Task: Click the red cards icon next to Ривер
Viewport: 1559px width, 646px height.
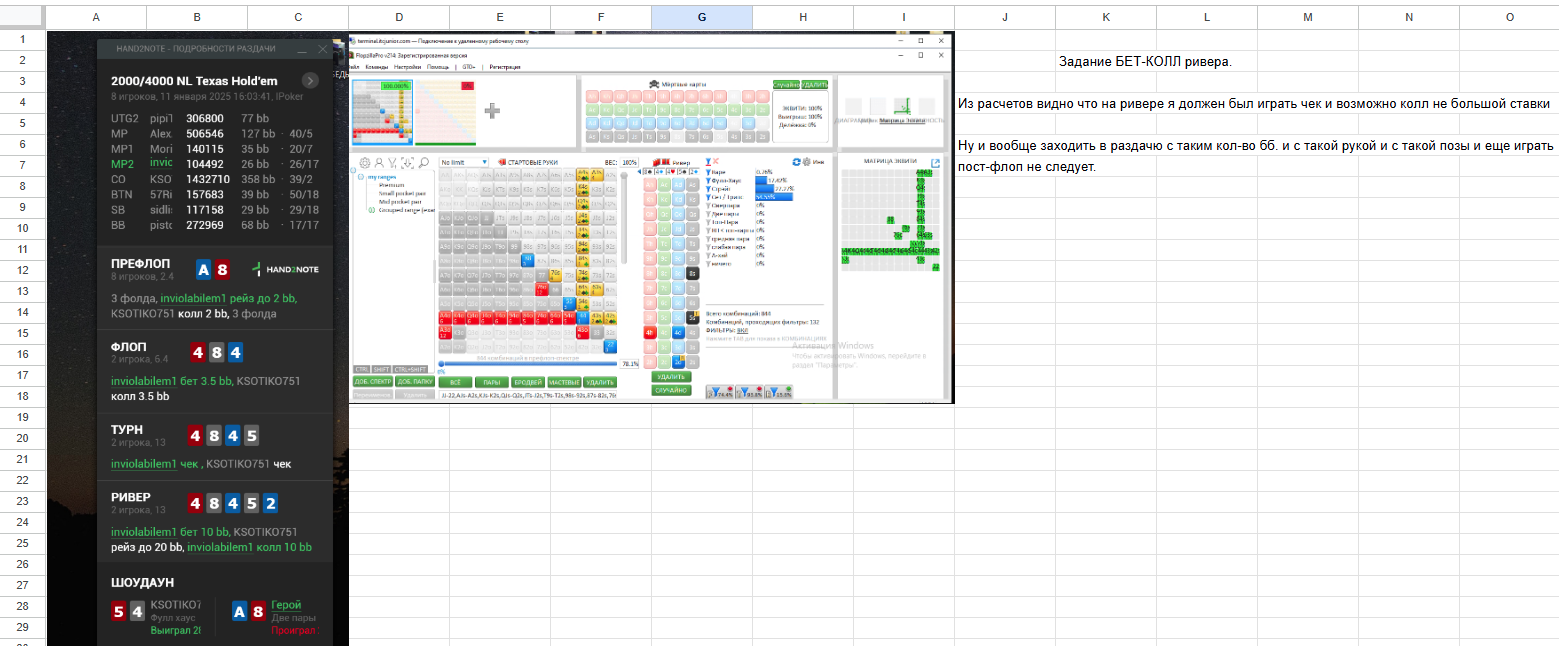Action: coord(661,162)
